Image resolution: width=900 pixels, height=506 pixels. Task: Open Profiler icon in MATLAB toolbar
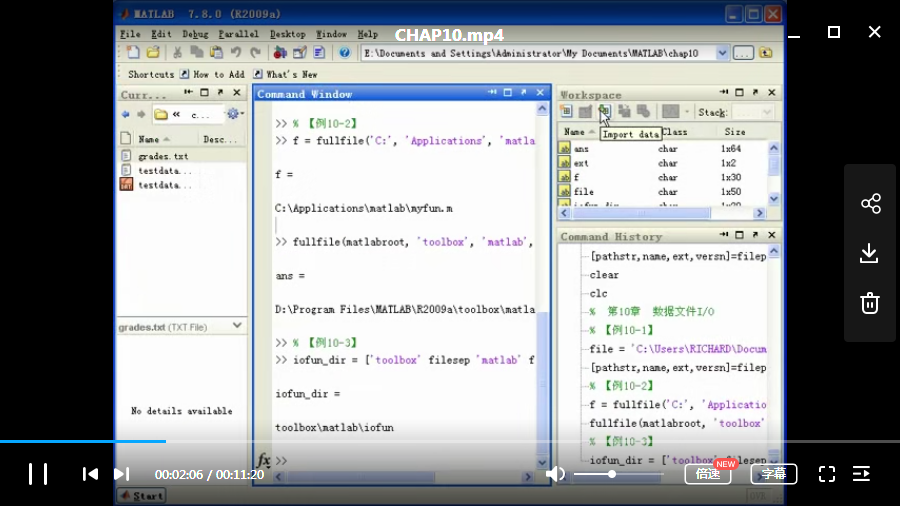[x=319, y=53]
